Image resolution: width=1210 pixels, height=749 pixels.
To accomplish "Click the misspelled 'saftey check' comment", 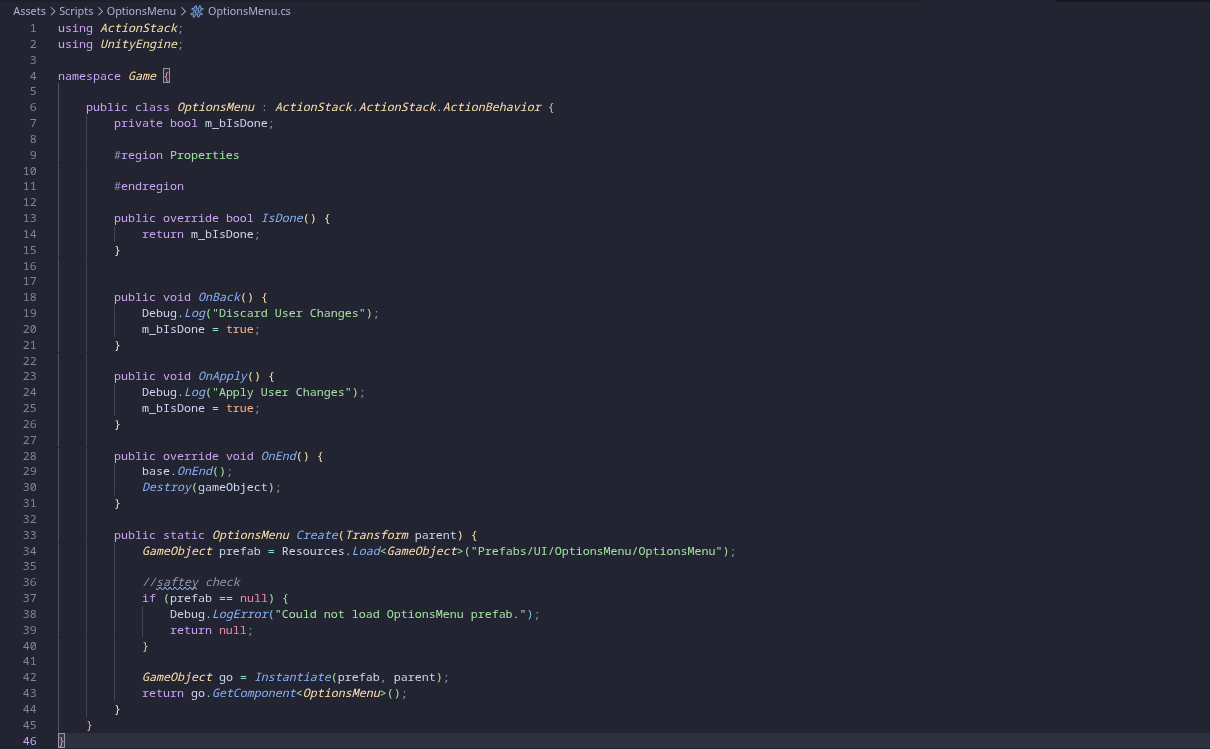I will coord(191,582).
